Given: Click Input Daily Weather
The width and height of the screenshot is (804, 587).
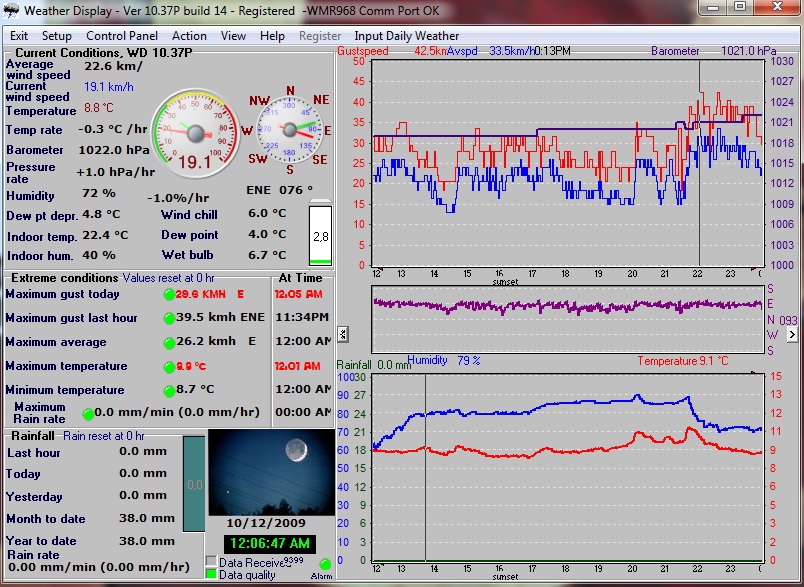Looking at the screenshot, I should (407, 36).
